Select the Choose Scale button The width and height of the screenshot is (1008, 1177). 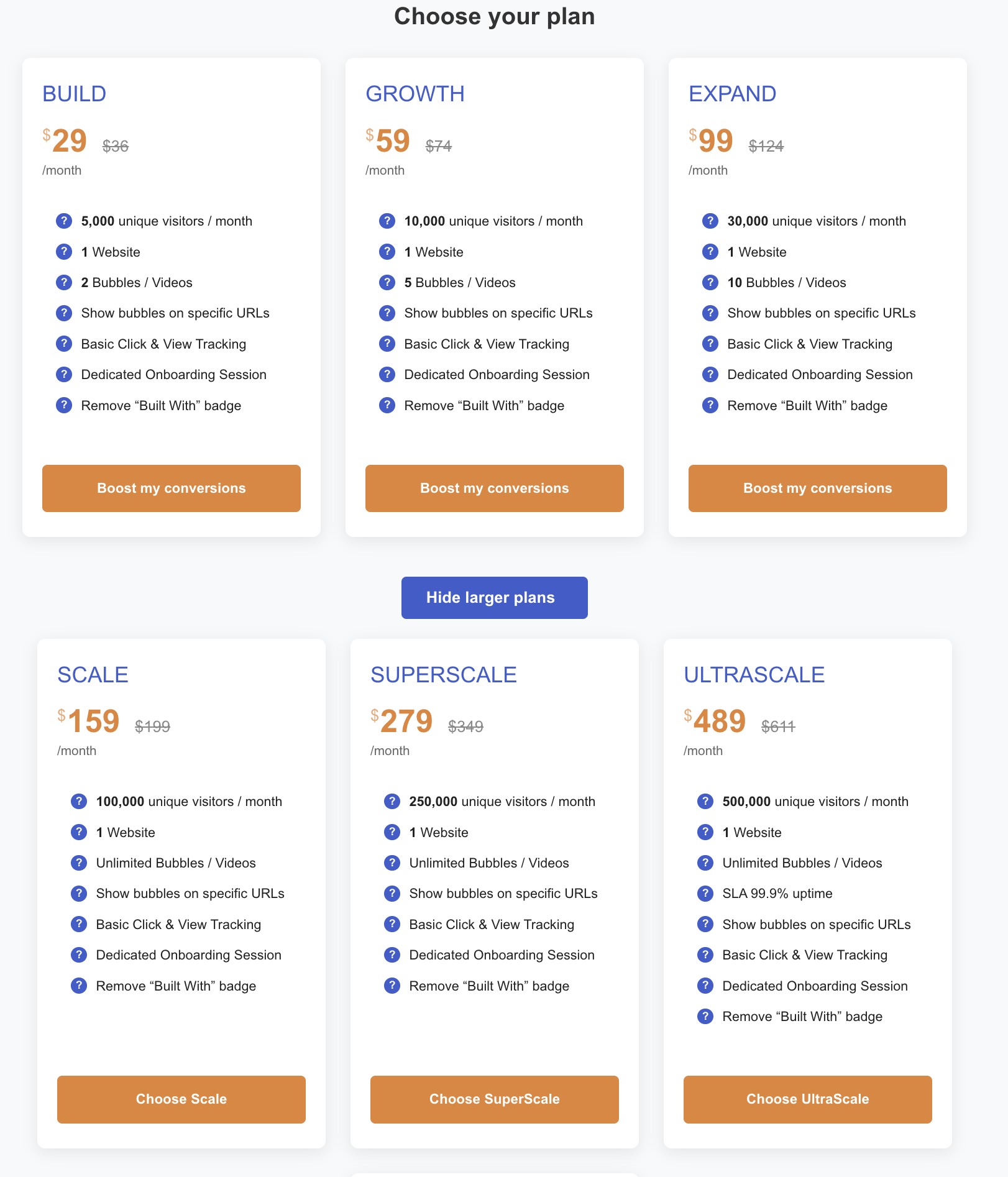[181, 1099]
